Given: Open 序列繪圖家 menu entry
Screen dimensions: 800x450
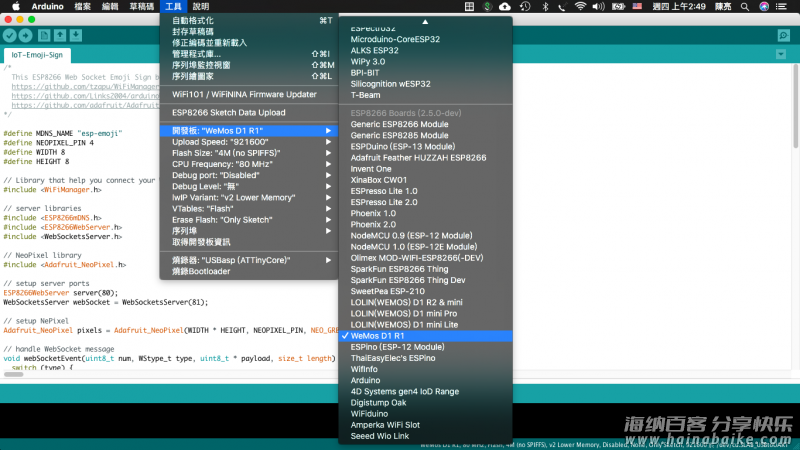Looking at the screenshot, I should click(249, 77).
